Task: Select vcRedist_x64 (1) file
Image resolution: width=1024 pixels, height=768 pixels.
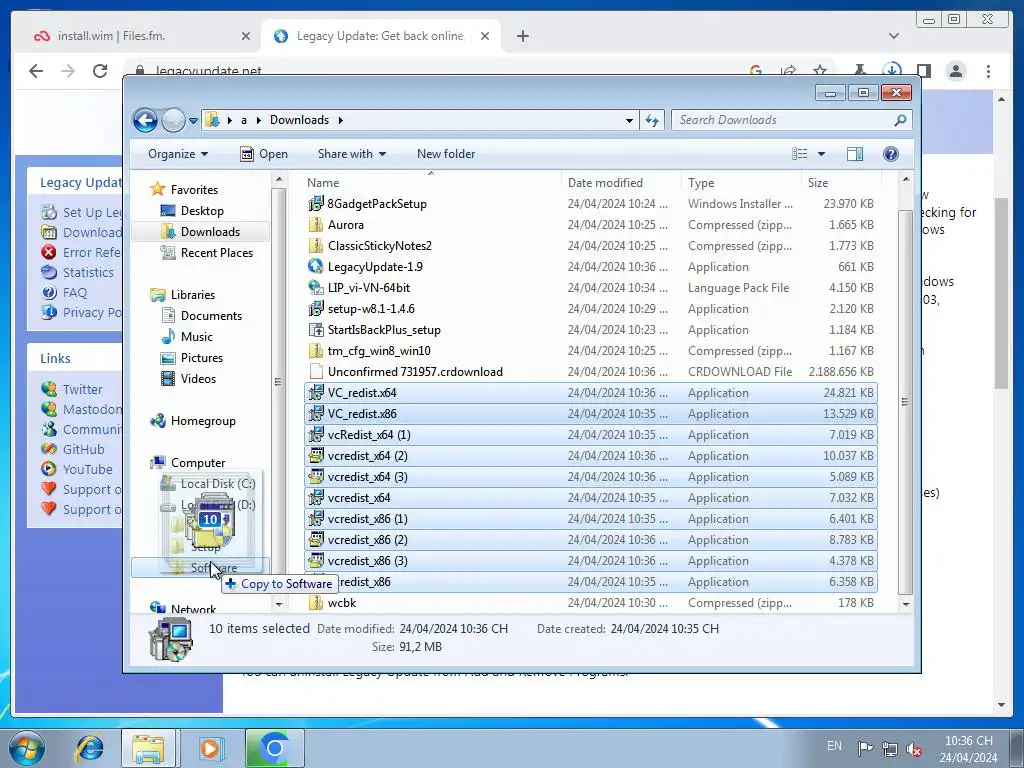Action: pos(590,435)
